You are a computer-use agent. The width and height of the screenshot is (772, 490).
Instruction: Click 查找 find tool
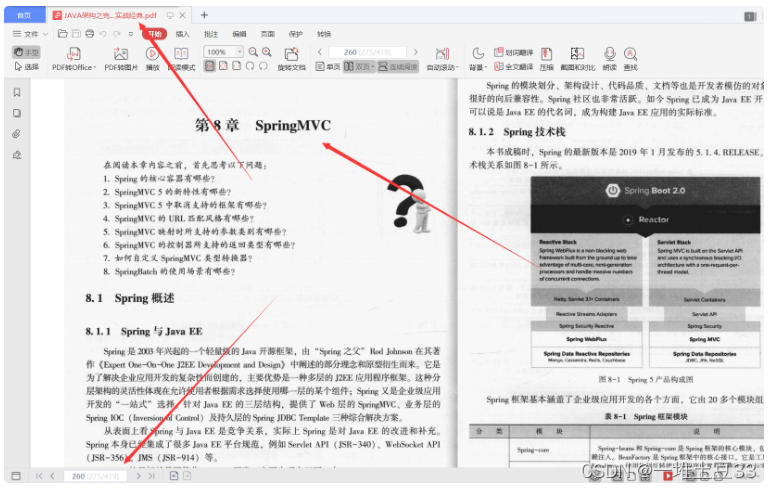630,60
